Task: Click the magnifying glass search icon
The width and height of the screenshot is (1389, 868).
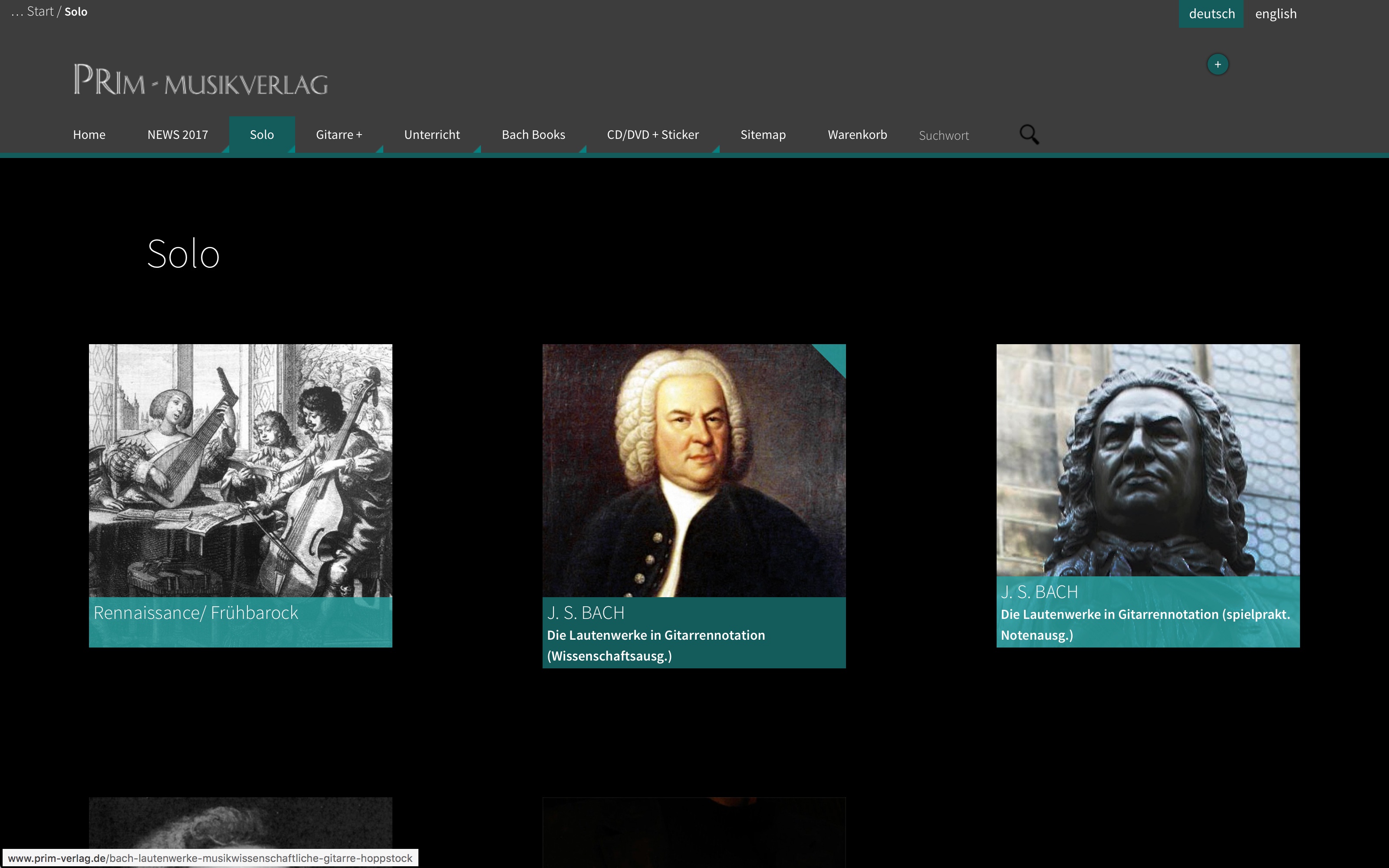Action: pos(1029,135)
